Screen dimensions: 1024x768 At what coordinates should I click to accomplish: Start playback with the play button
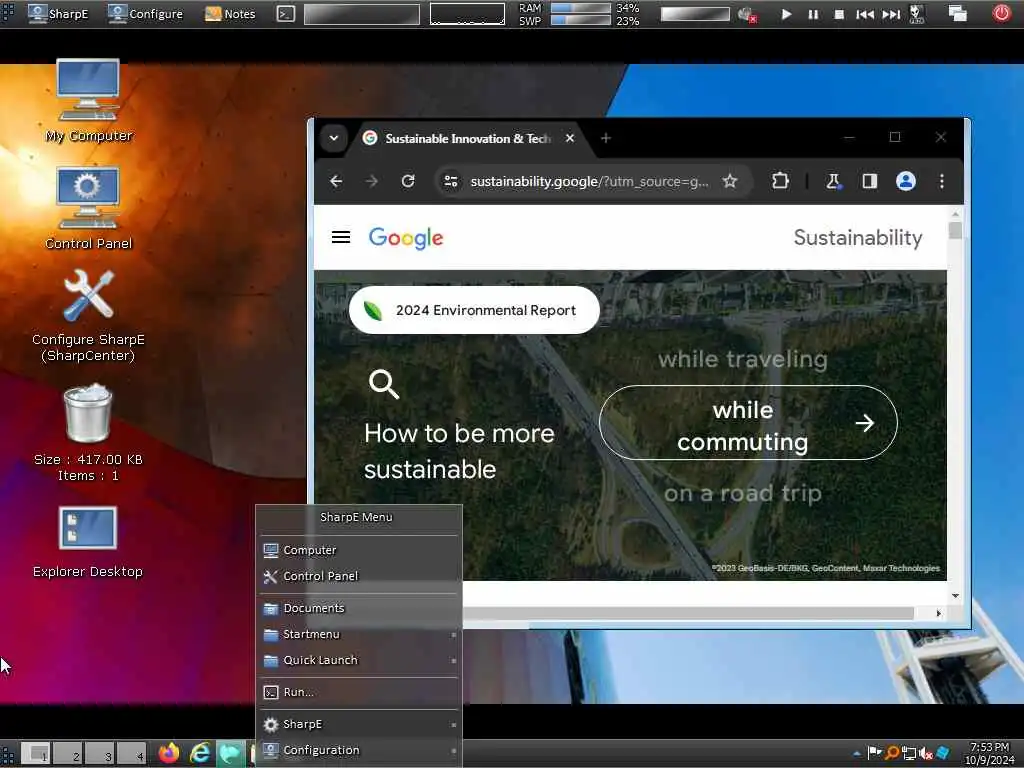click(x=786, y=14)
